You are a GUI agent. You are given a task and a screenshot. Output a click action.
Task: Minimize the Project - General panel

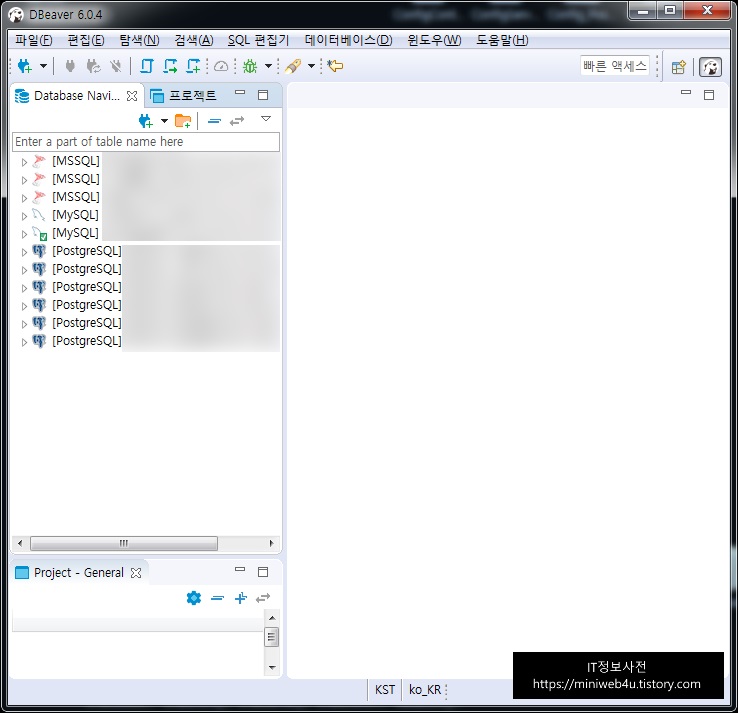pos(240,569)
